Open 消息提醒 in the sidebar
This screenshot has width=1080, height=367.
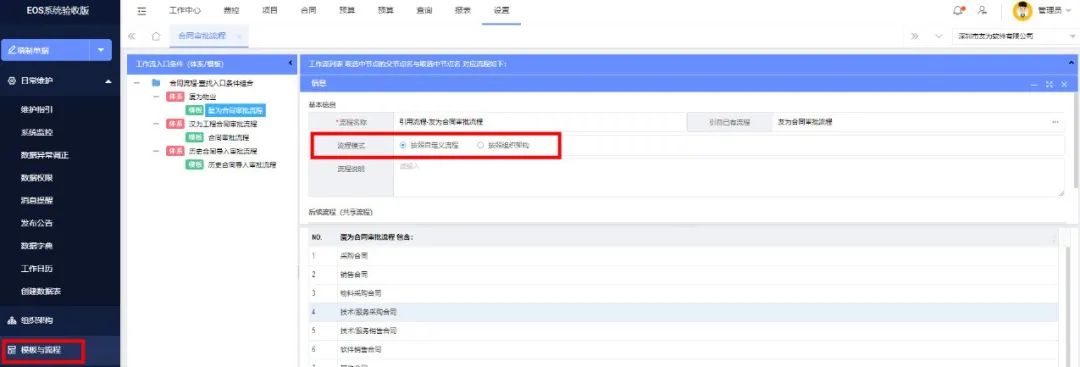tap(37, 200)
